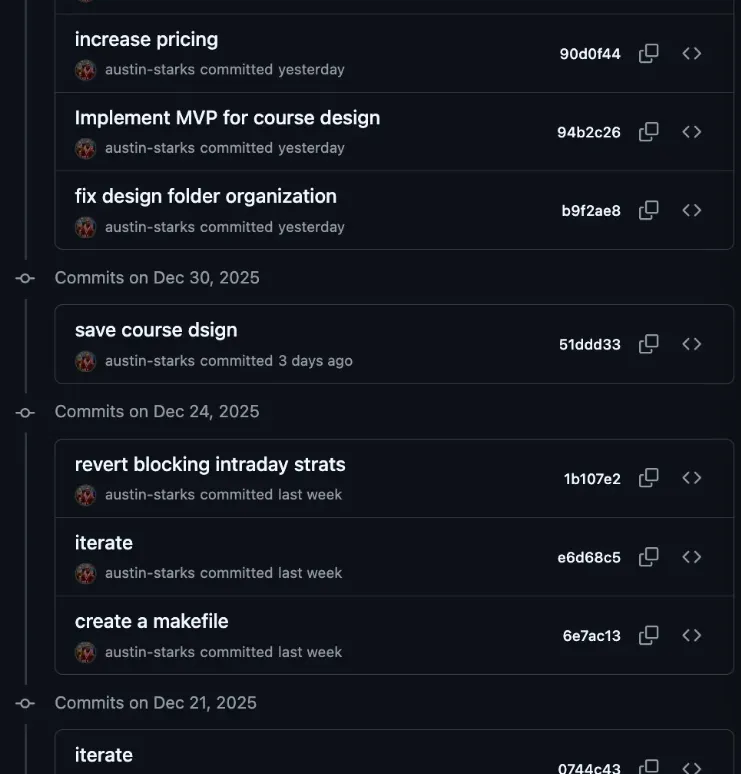
Task: Browse repository at commit 90d0f44
Action: tap(692, 54)
